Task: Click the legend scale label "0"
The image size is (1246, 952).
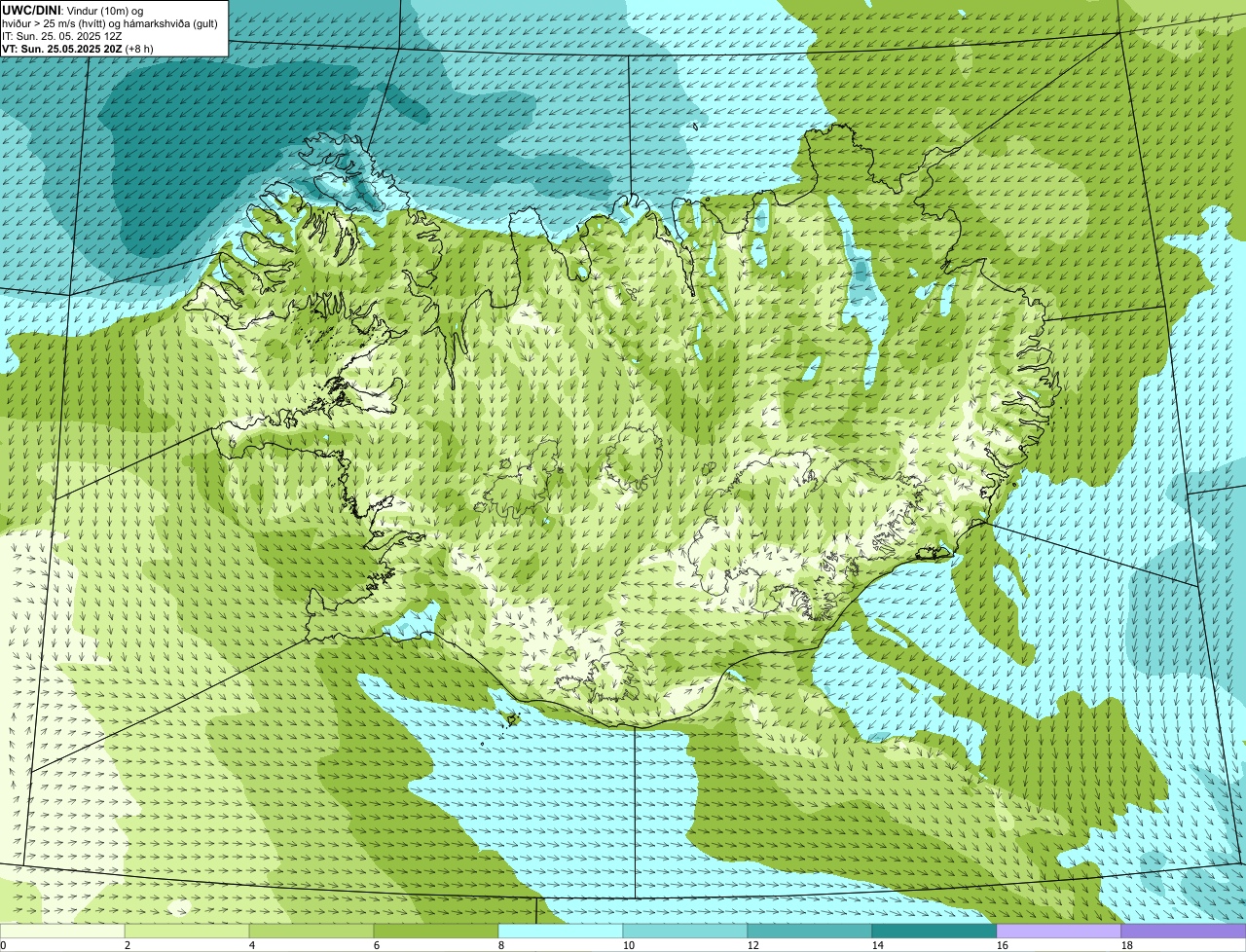Action: point(3,945)
